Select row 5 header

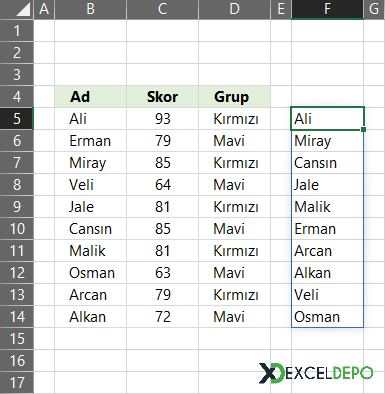[x=17, y=119]
